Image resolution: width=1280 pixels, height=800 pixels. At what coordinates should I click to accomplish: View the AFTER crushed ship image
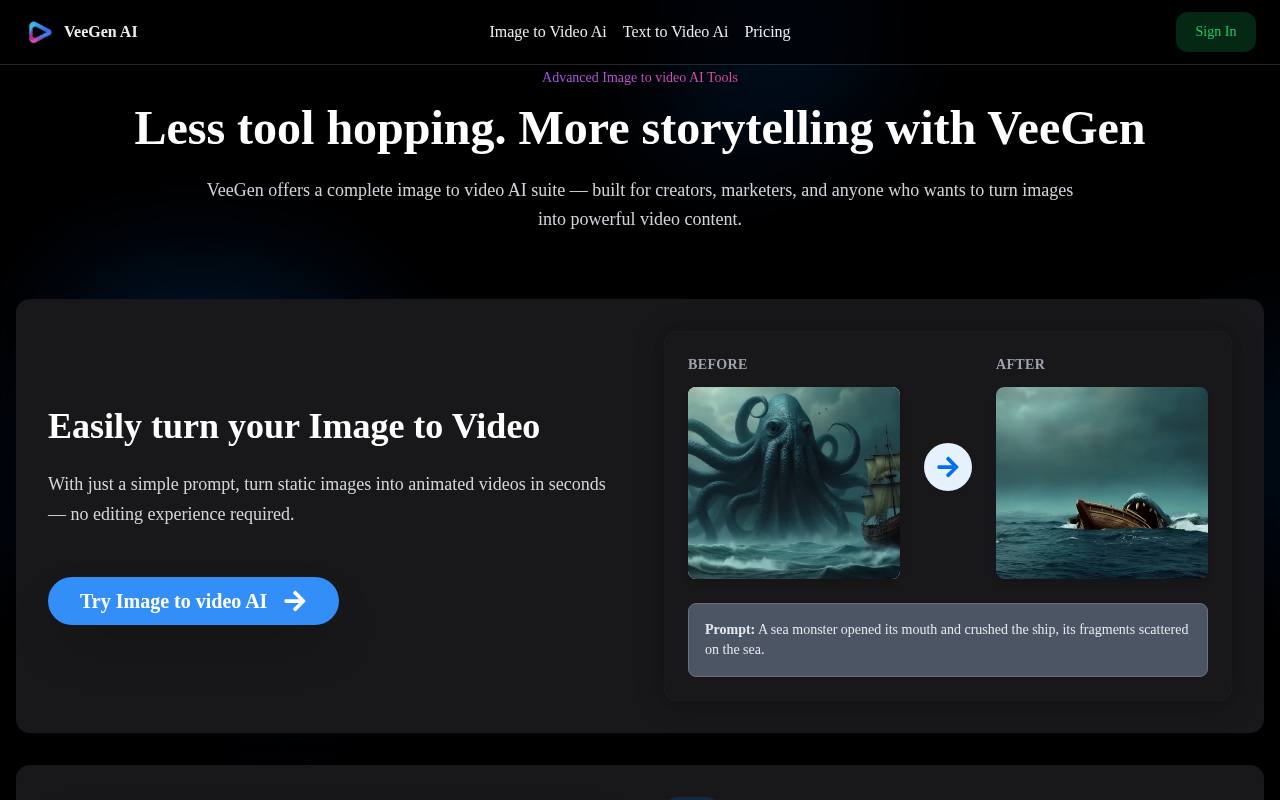(x=1102, y=483)
